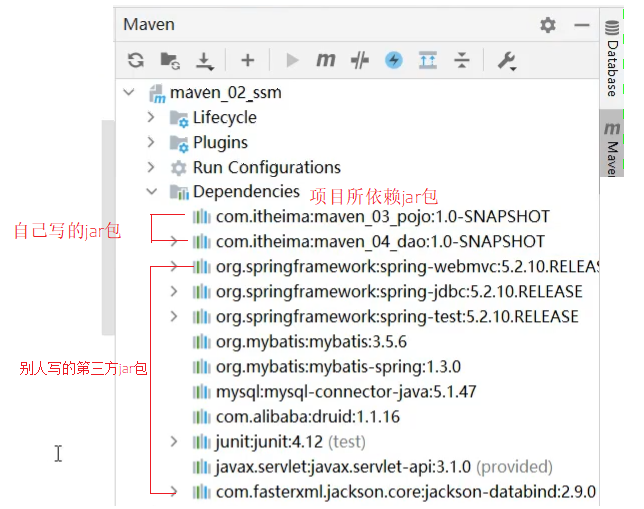The width and height of the screenshot is (644, 509).
Task: Toggle Skip Tests Mode lightning icon
Action: pyautogui.click(x=393, y=61)
